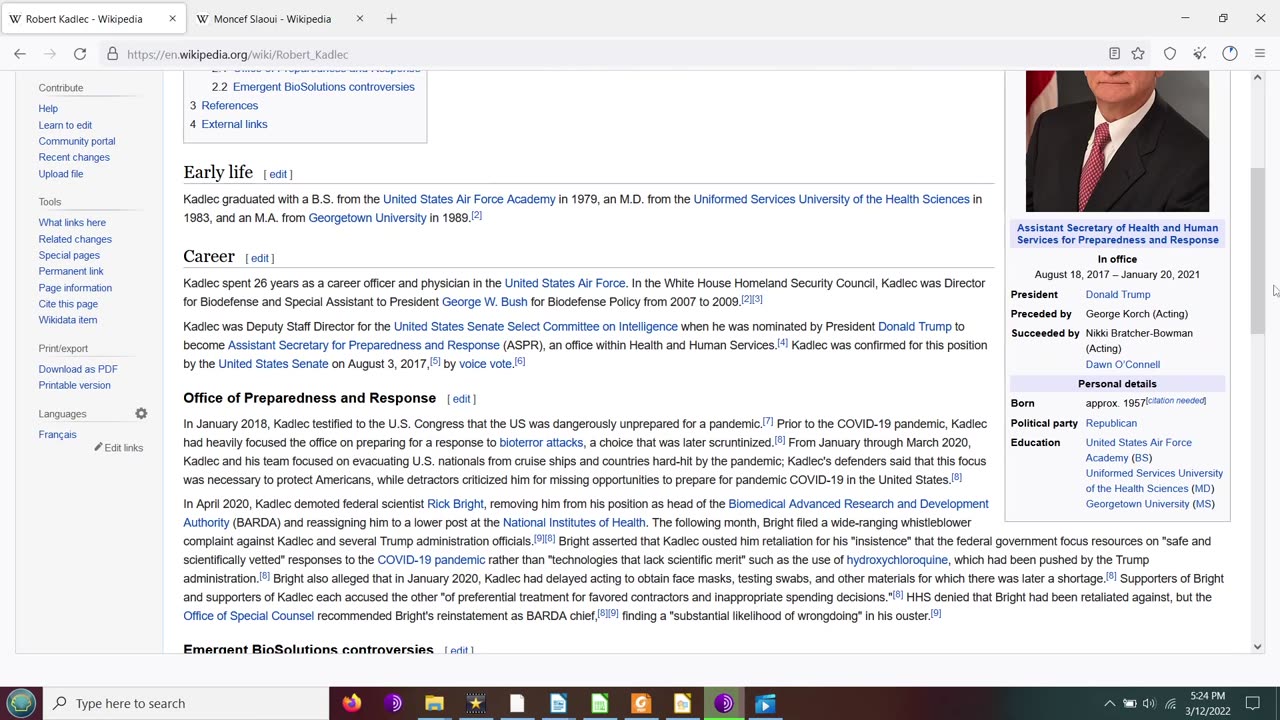Close the Robert Kadlec tab
1280x720 pixels.
pyautogui.click(x=172, y=18)
